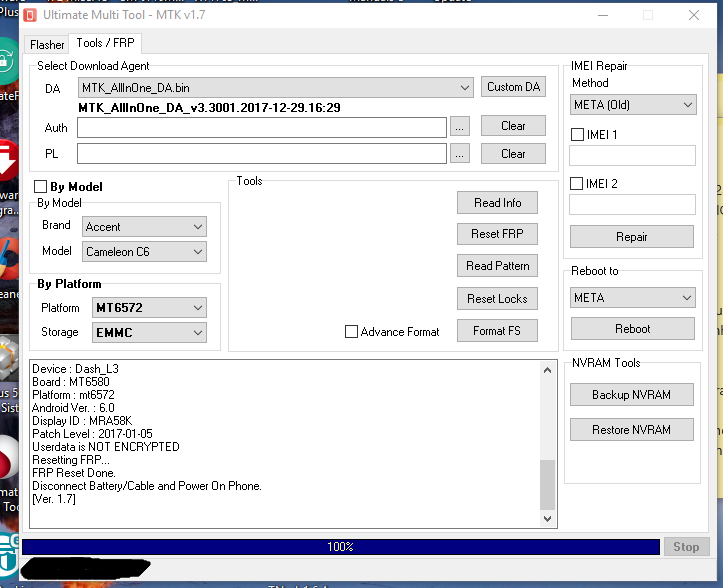Click the PL file path field
The image size is (723, 588).
pyautogui.click(x=262, y=154)
